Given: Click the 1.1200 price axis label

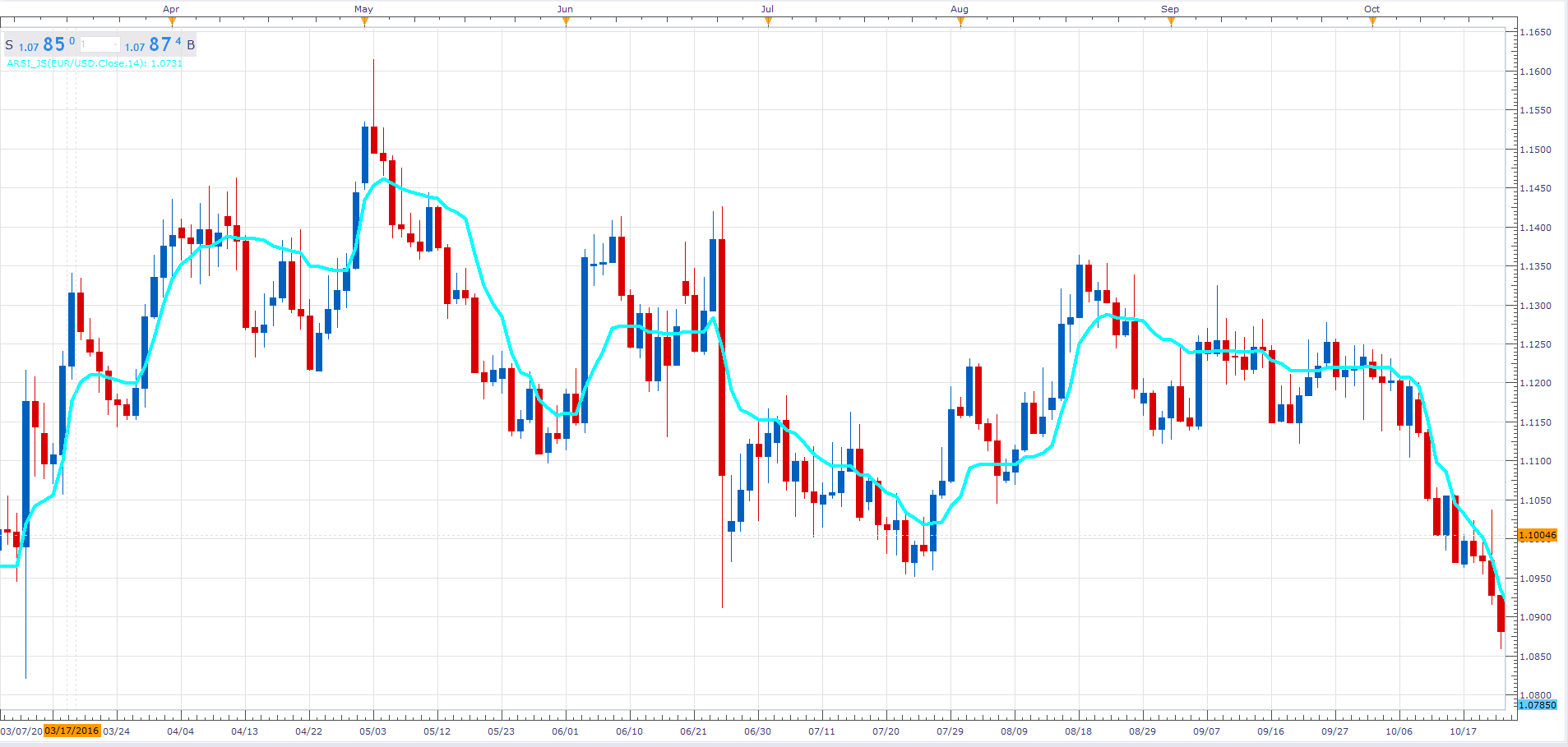Looking at the screenshot, I should [1536, 383].
